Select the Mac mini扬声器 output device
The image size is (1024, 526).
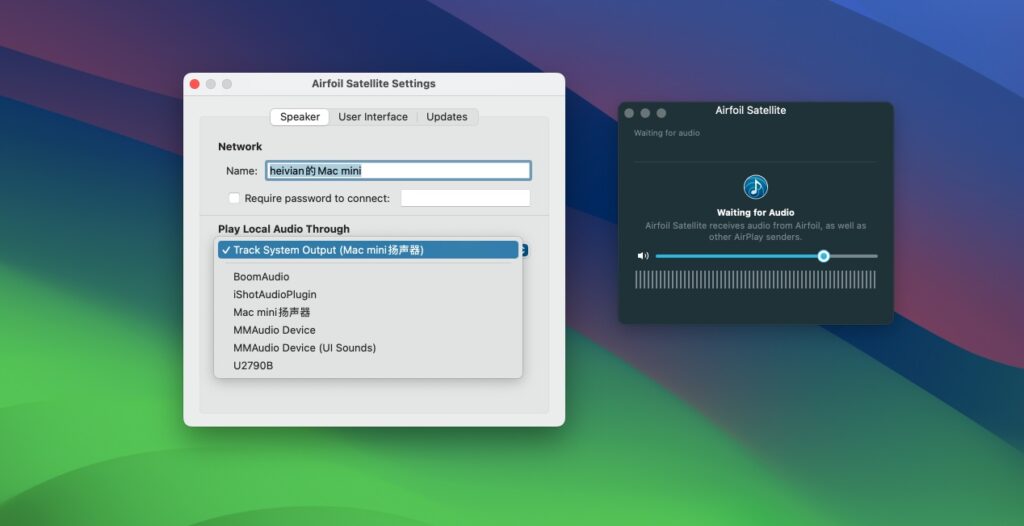point(368,312)
